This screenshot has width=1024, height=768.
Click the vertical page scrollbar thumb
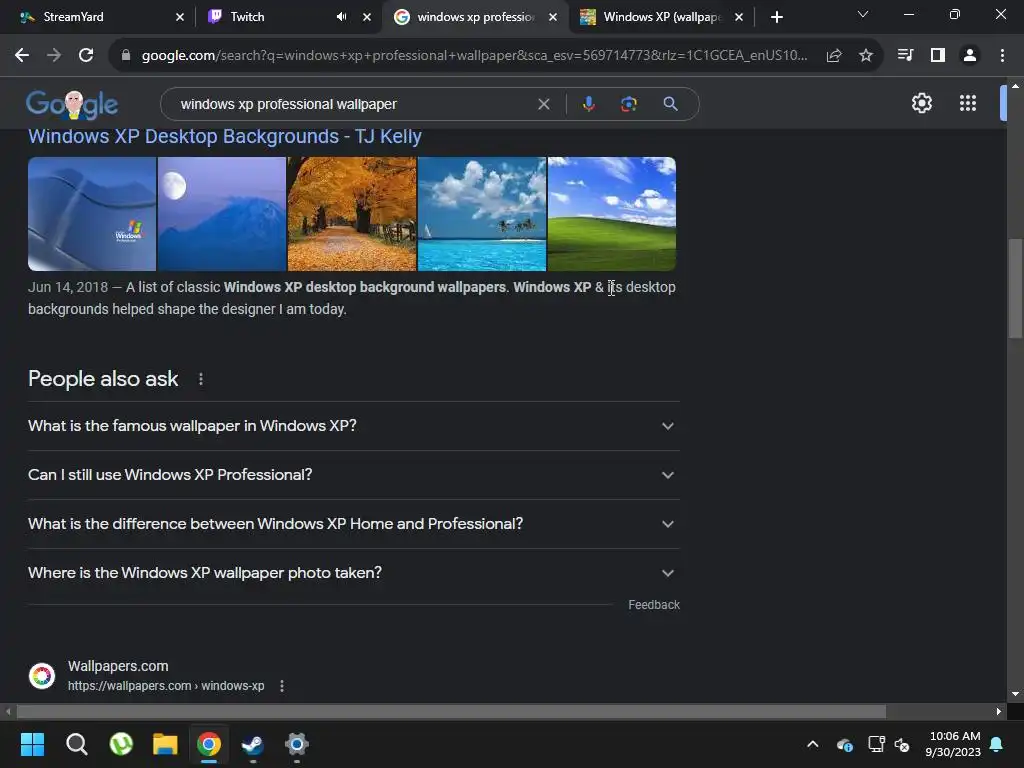click(x=1016, y=288)
